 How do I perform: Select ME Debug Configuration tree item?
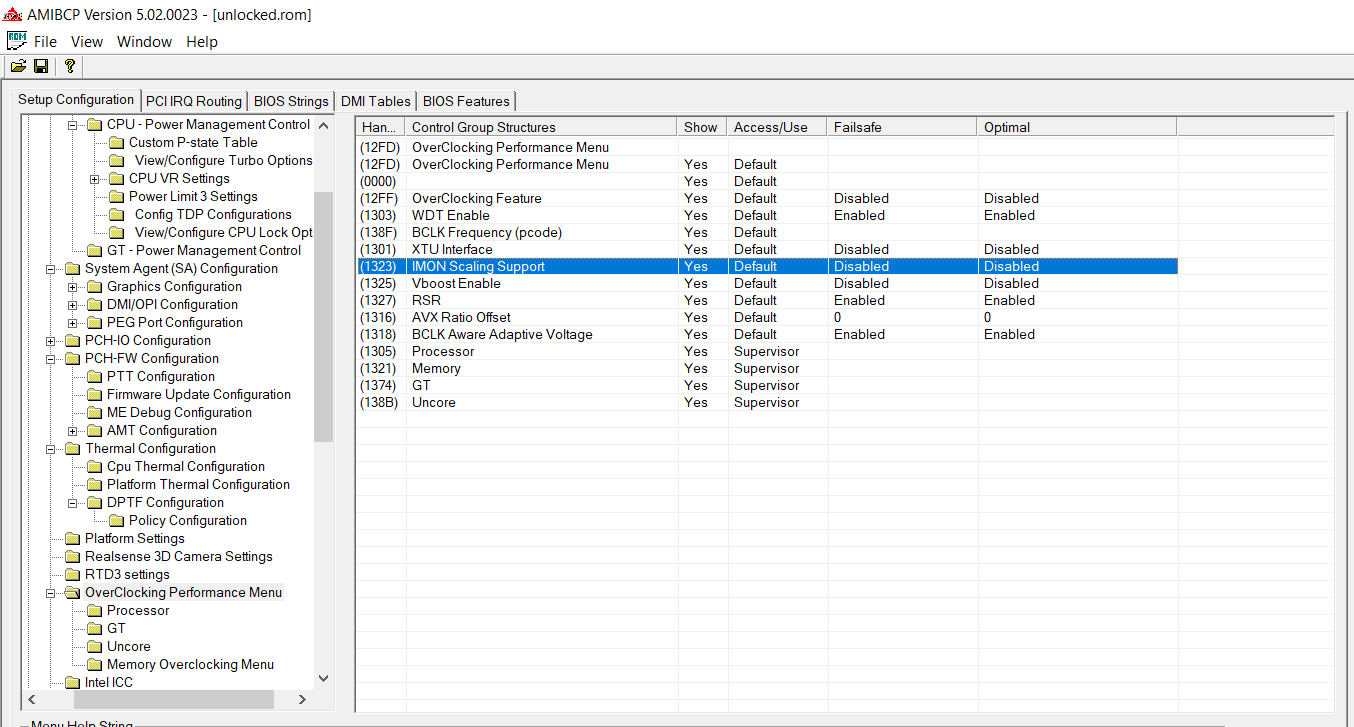[179, 412]
